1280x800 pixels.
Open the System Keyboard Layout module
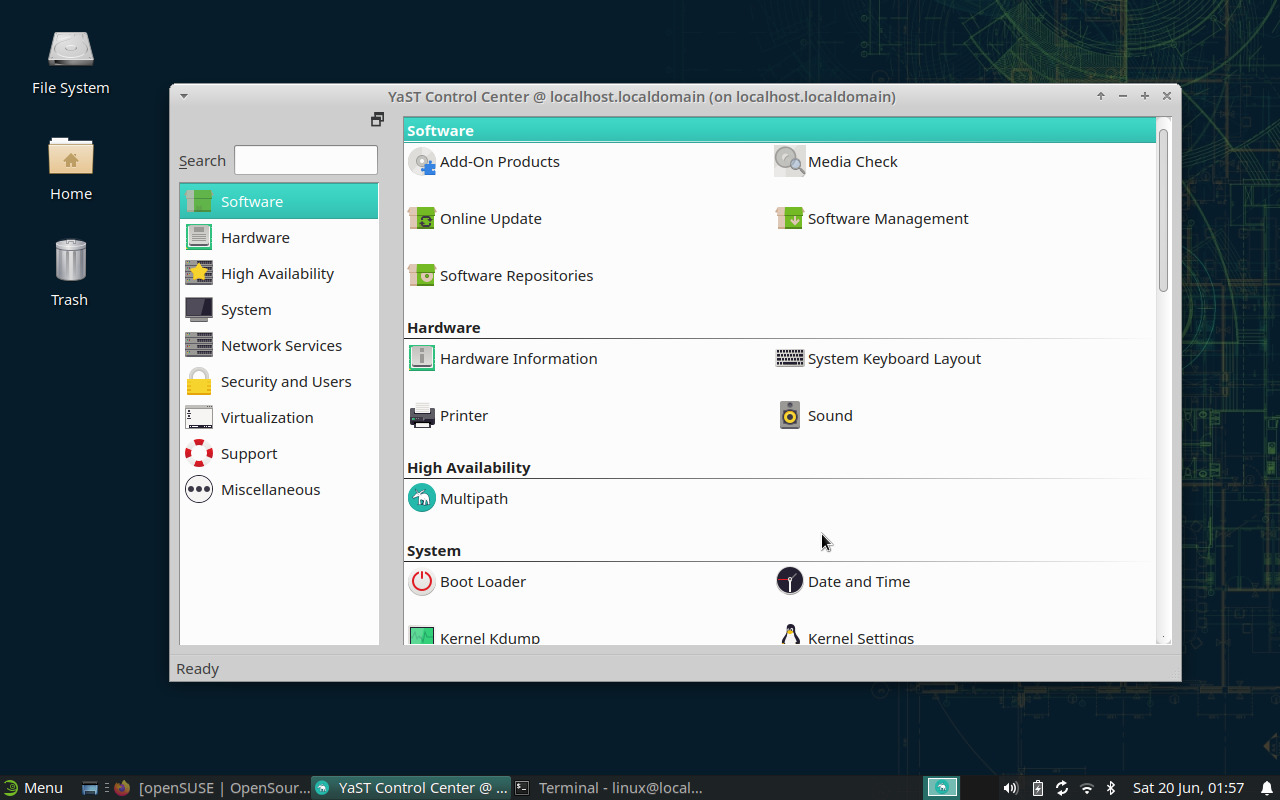click(893, 358)
